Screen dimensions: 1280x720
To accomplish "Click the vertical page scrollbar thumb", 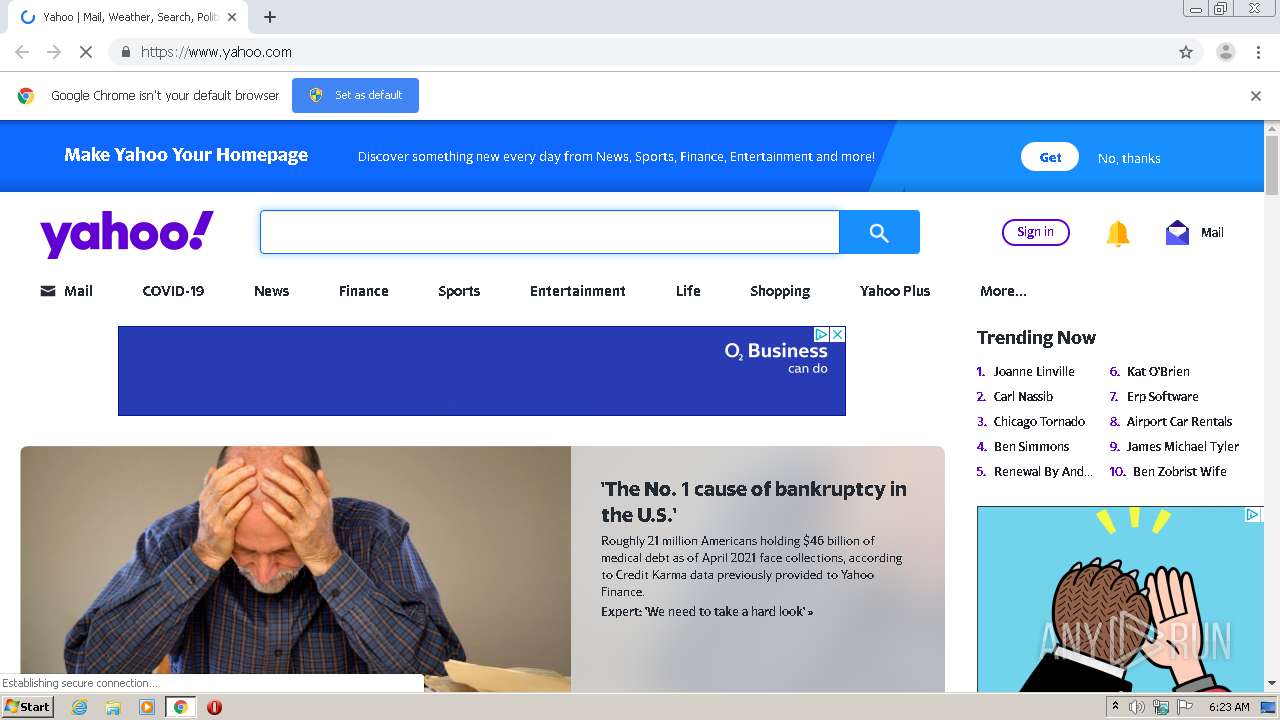I will tap(1272, 164).
